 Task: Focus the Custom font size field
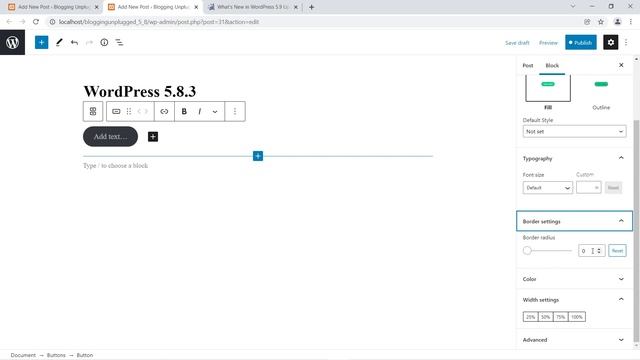[x=588, y=187]
